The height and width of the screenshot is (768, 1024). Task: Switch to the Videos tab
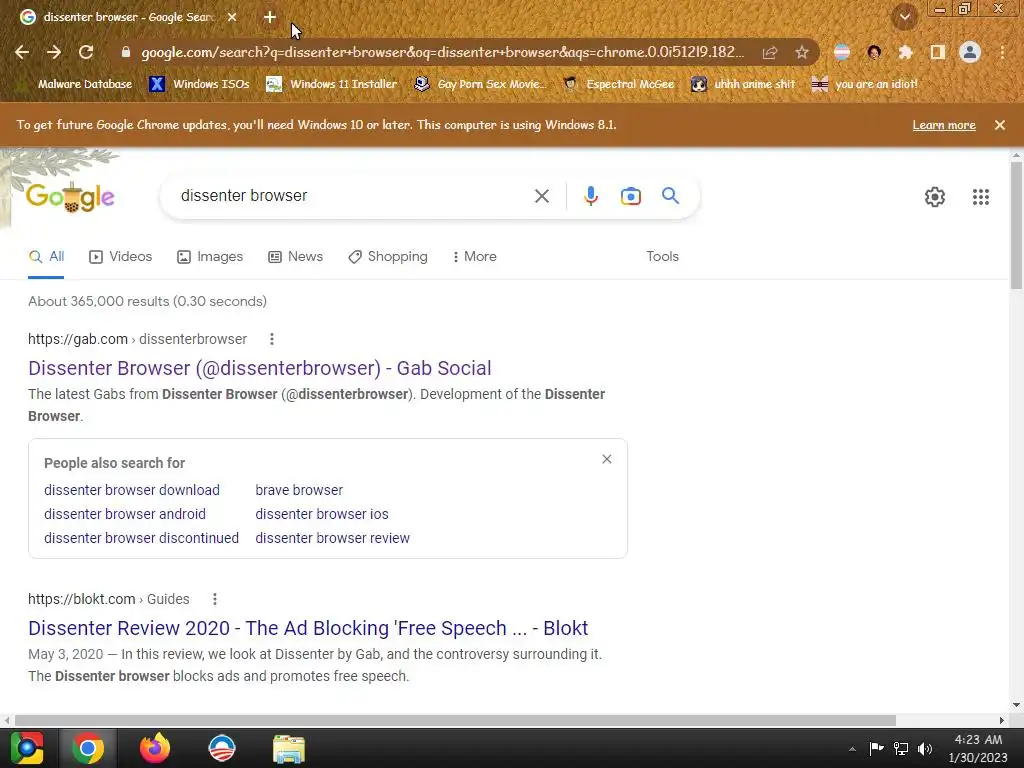point(121,257)
